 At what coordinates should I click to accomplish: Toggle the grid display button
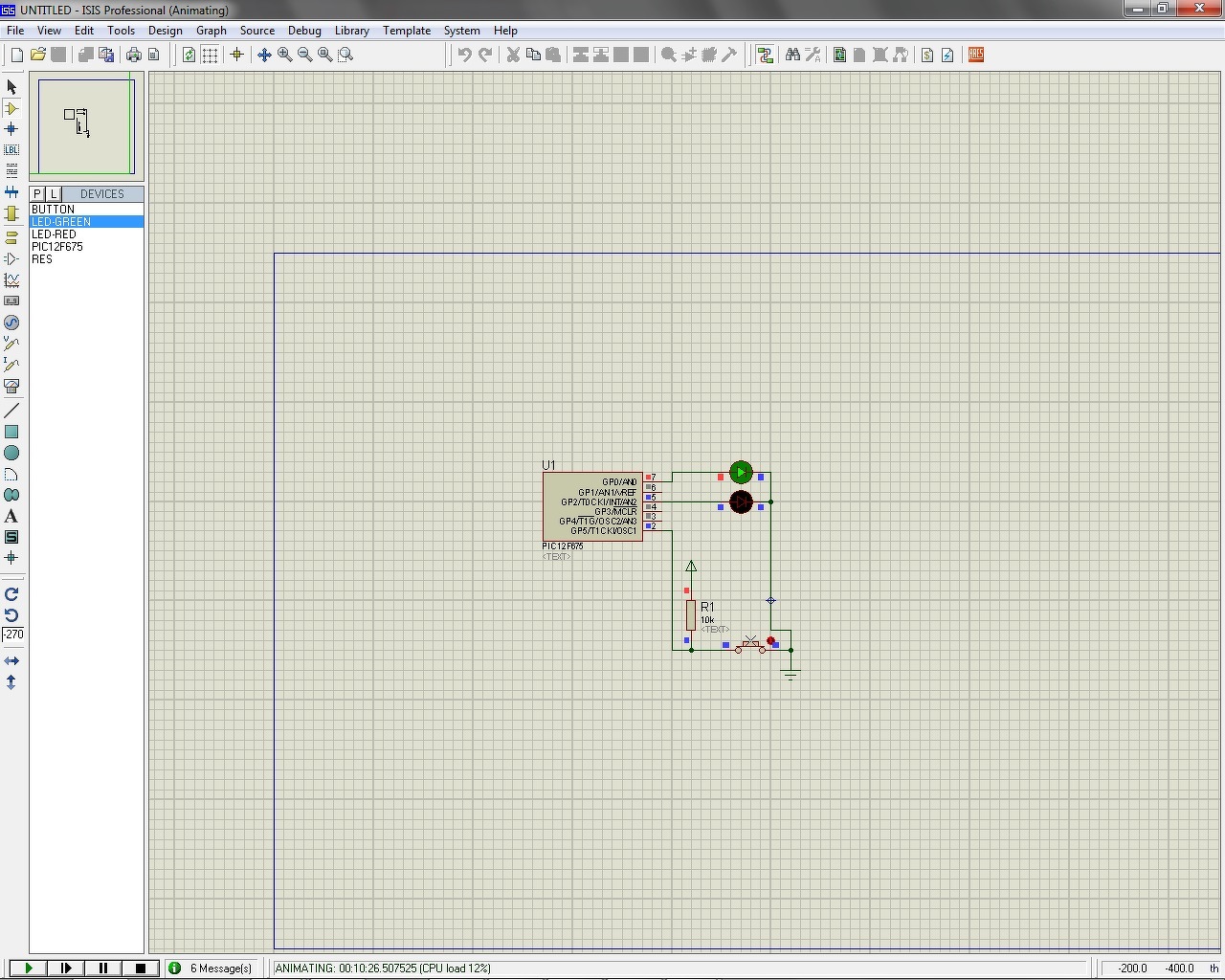pos(210,56)
